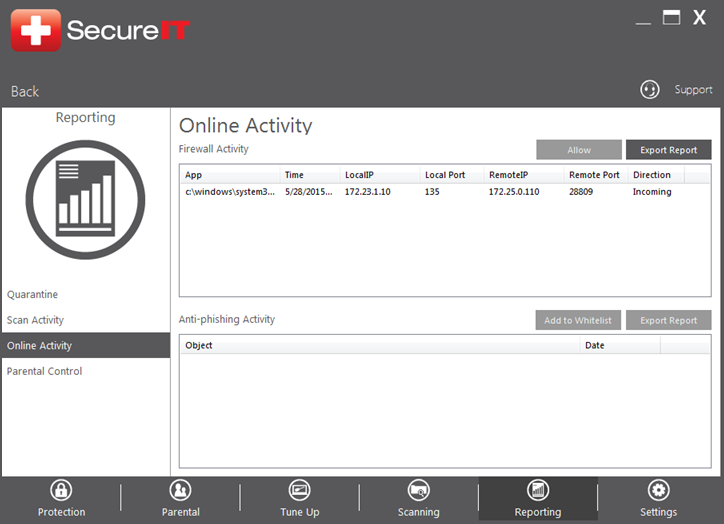Open Settings via the gear icon
The width and height of the screenshot is (724, 524).
click(x=658, y=490)
